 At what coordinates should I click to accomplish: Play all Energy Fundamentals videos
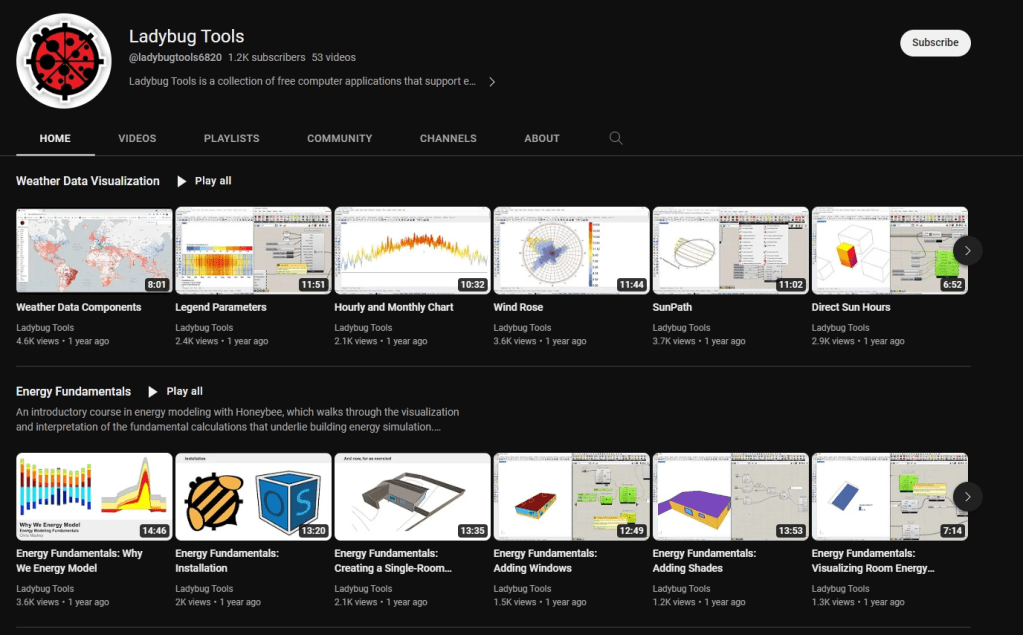pyautogui.click(x=175, y=391)
